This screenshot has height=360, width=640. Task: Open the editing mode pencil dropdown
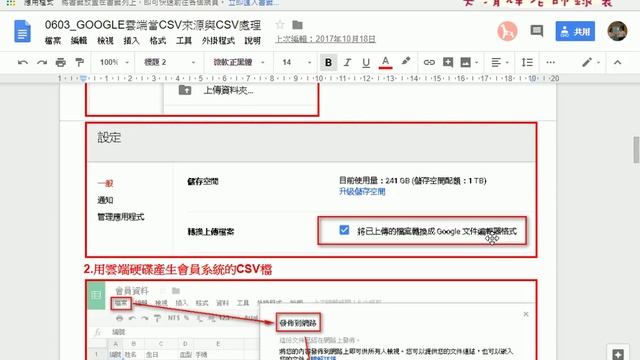point(590,62)
